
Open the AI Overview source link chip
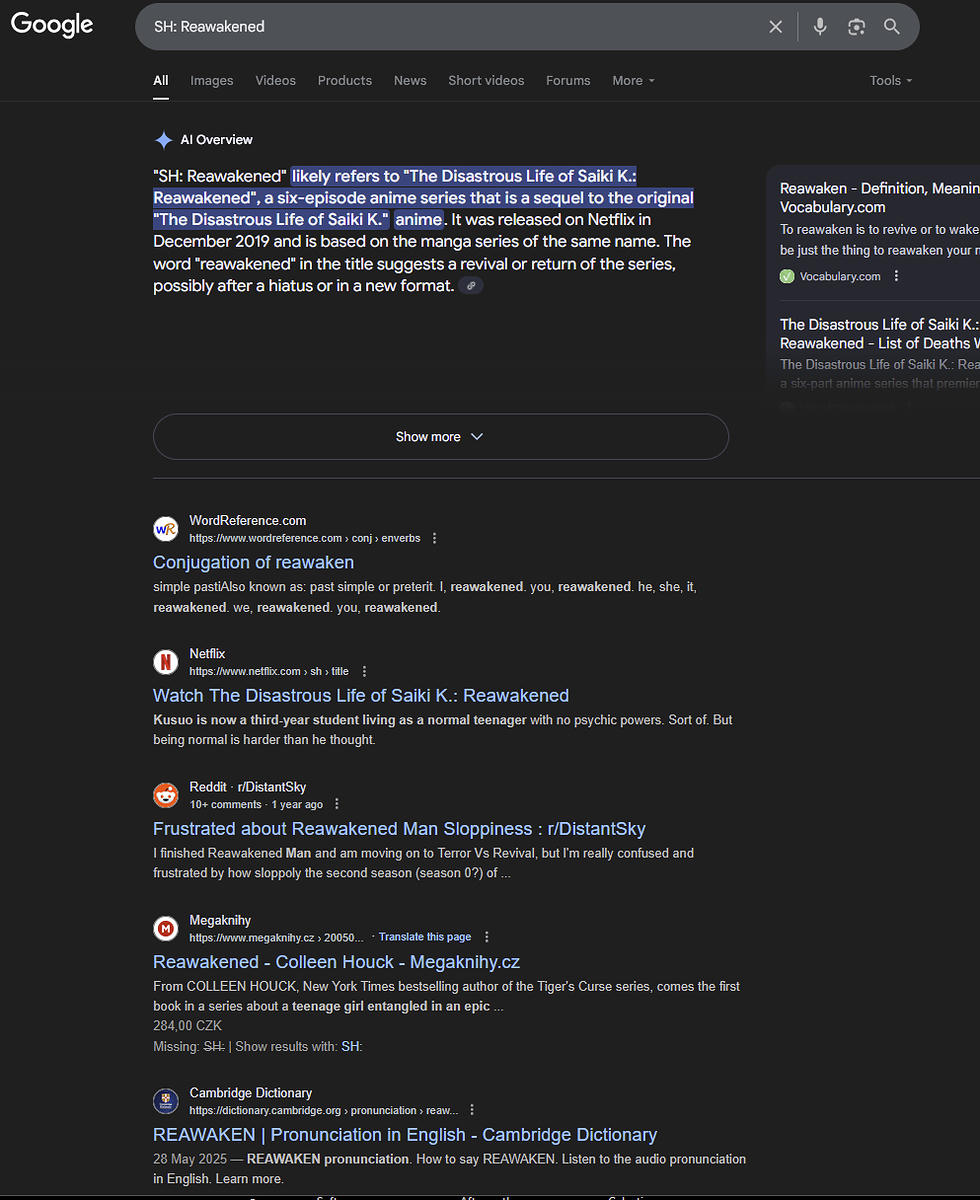(x=472, y=286)
